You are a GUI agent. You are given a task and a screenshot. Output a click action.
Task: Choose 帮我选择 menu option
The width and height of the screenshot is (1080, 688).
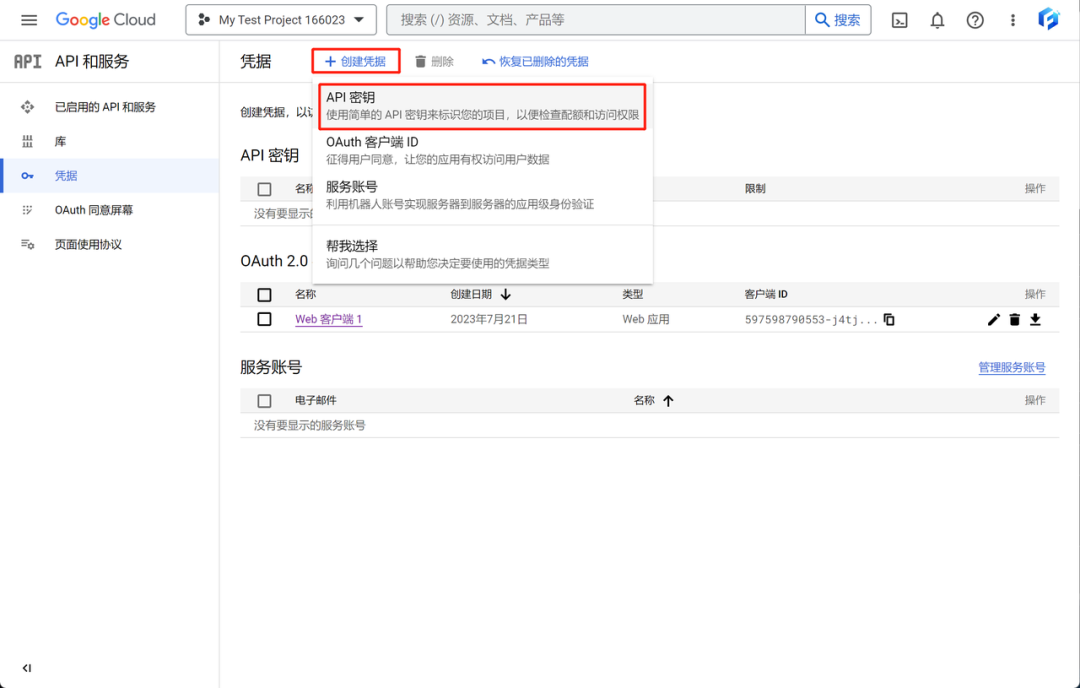point(482,254)
